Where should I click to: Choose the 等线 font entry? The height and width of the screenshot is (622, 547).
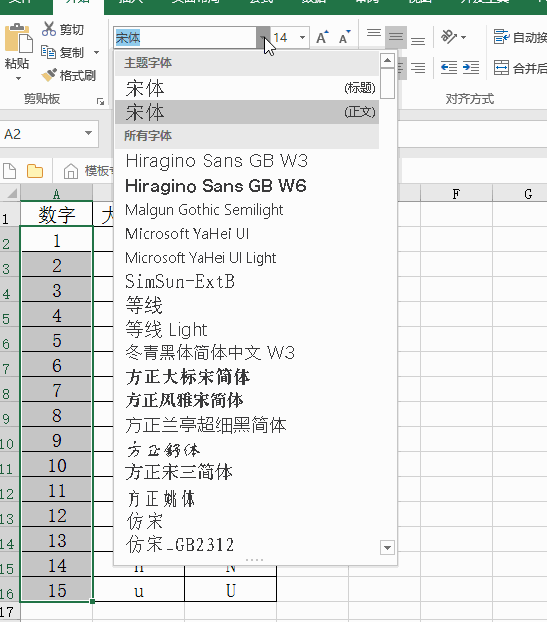point(247,305)
